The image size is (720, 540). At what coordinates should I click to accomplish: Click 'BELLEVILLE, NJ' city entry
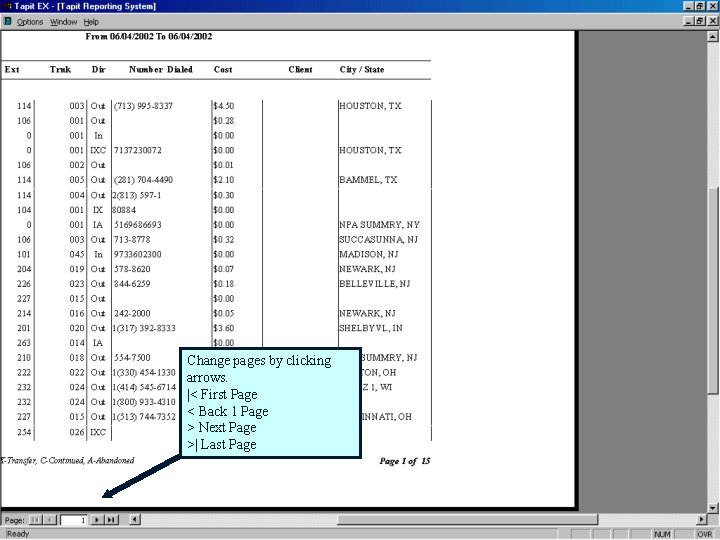[375, 284]
